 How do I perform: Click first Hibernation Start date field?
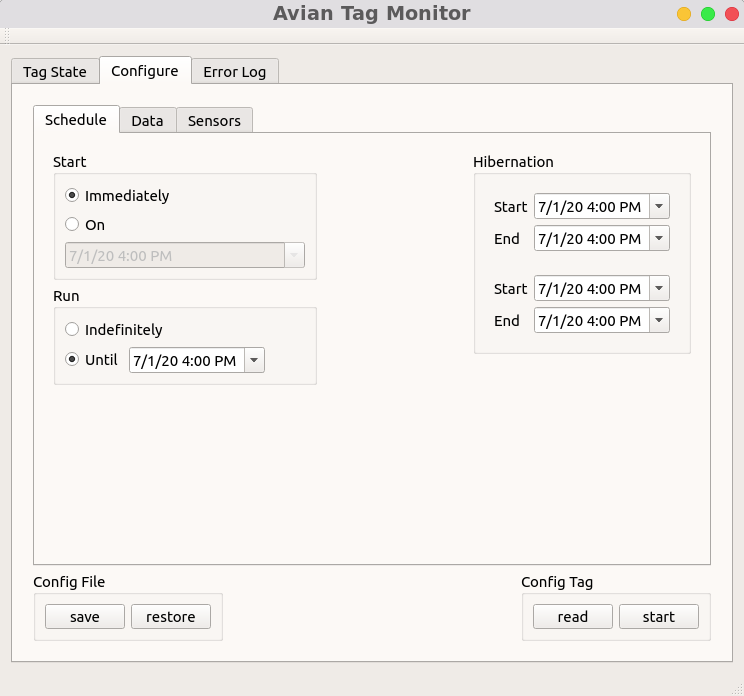tap(592, 206)
